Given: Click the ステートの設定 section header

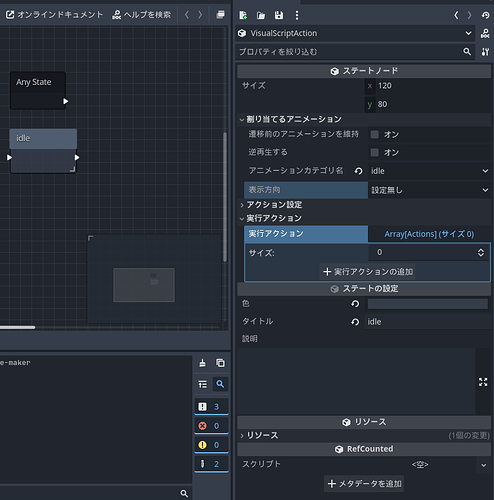Looking at the screenshot, I should 364,289.
